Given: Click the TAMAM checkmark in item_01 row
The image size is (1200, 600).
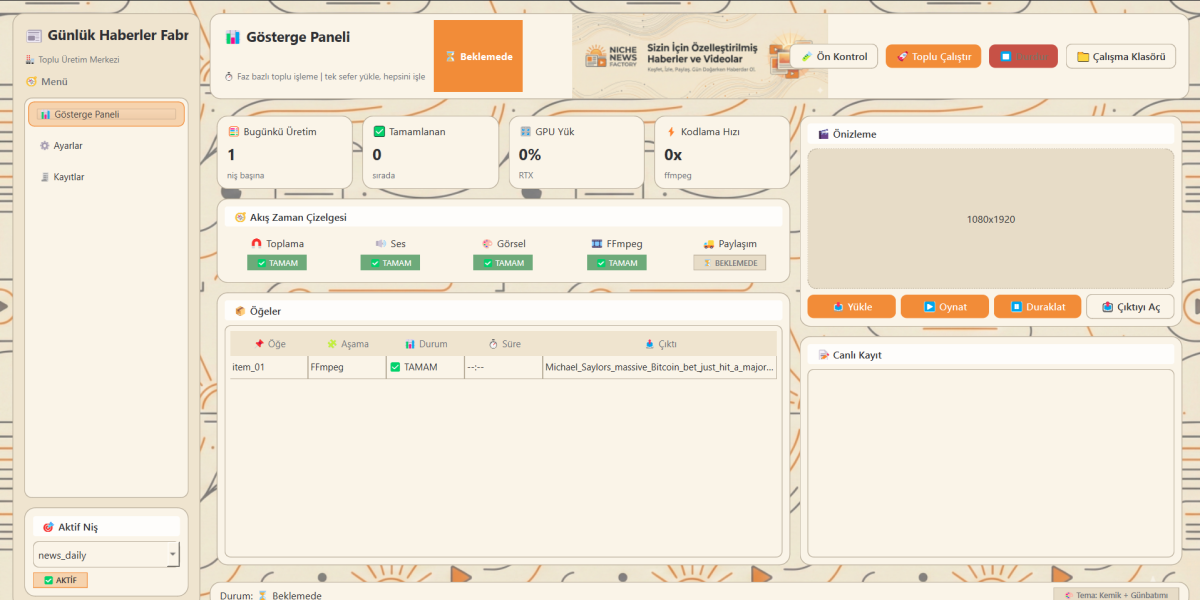Looking at the screenshot, I should tap(396, 368).
